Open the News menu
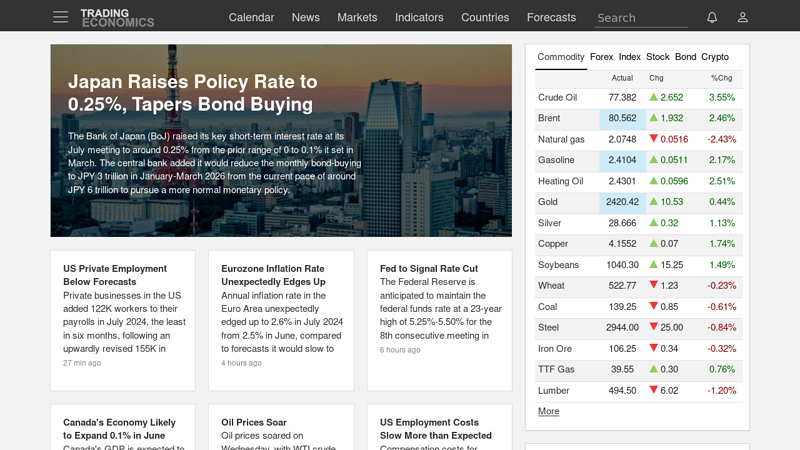The height and width of the screenshot is (450, 800). click(x=306, y=17)
